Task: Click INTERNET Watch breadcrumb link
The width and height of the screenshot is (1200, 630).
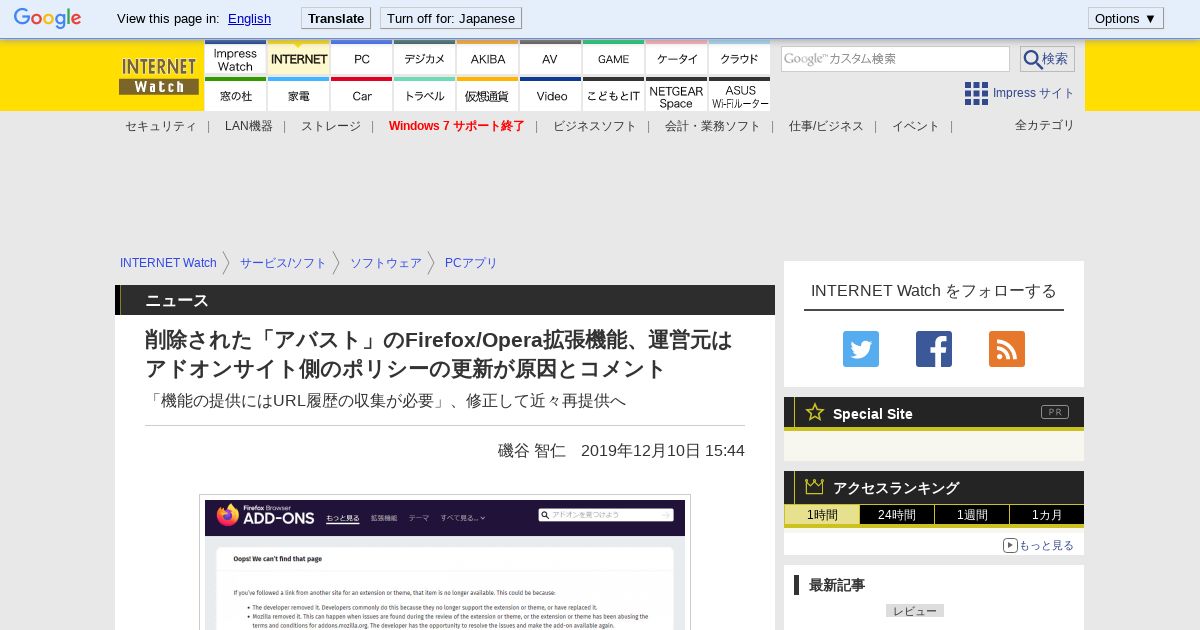Action: coord(168,263)
